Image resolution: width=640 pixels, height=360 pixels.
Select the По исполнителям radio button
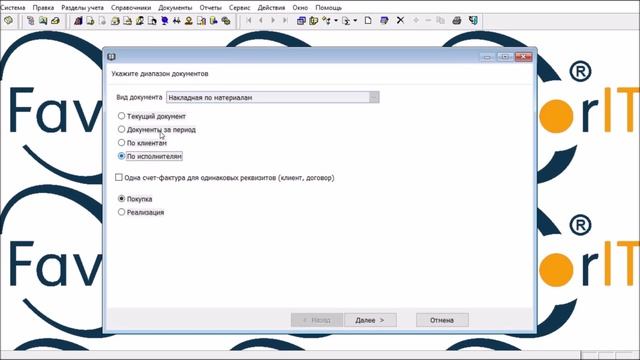coord(121,156)
